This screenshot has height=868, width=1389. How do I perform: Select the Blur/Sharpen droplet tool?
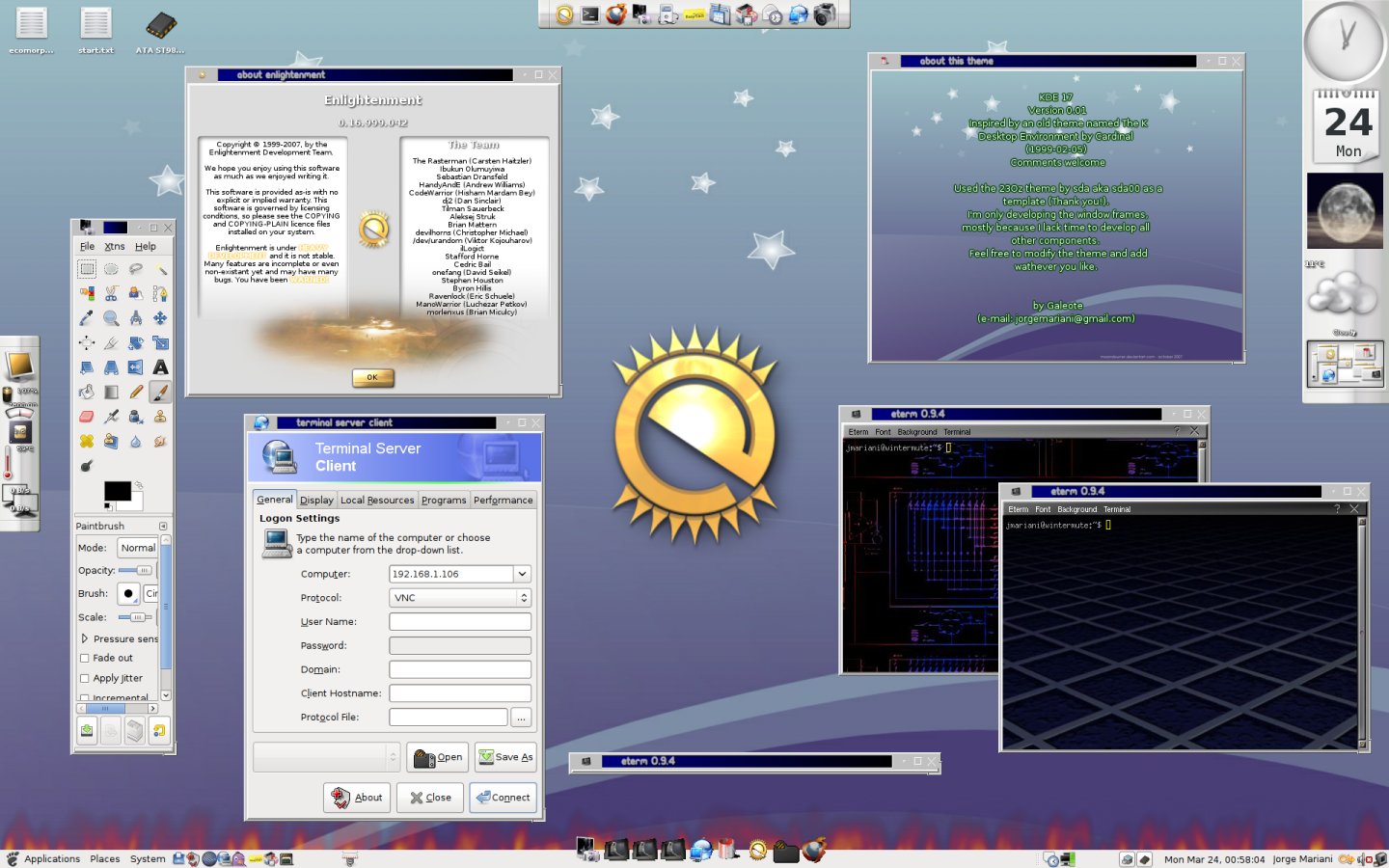pyautogui.click(x=135, y=441)
